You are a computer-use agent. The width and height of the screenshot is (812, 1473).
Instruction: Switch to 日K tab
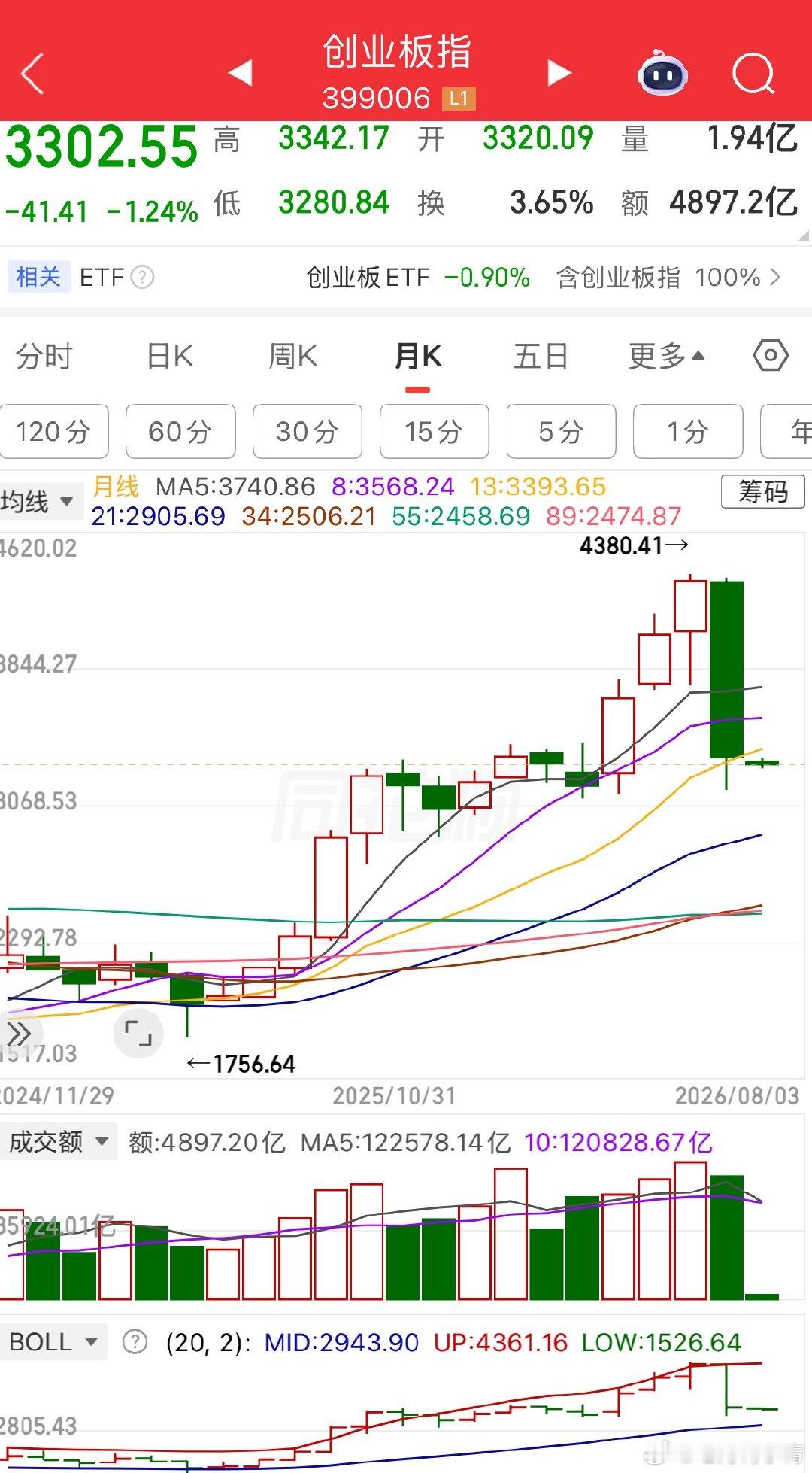170,356
